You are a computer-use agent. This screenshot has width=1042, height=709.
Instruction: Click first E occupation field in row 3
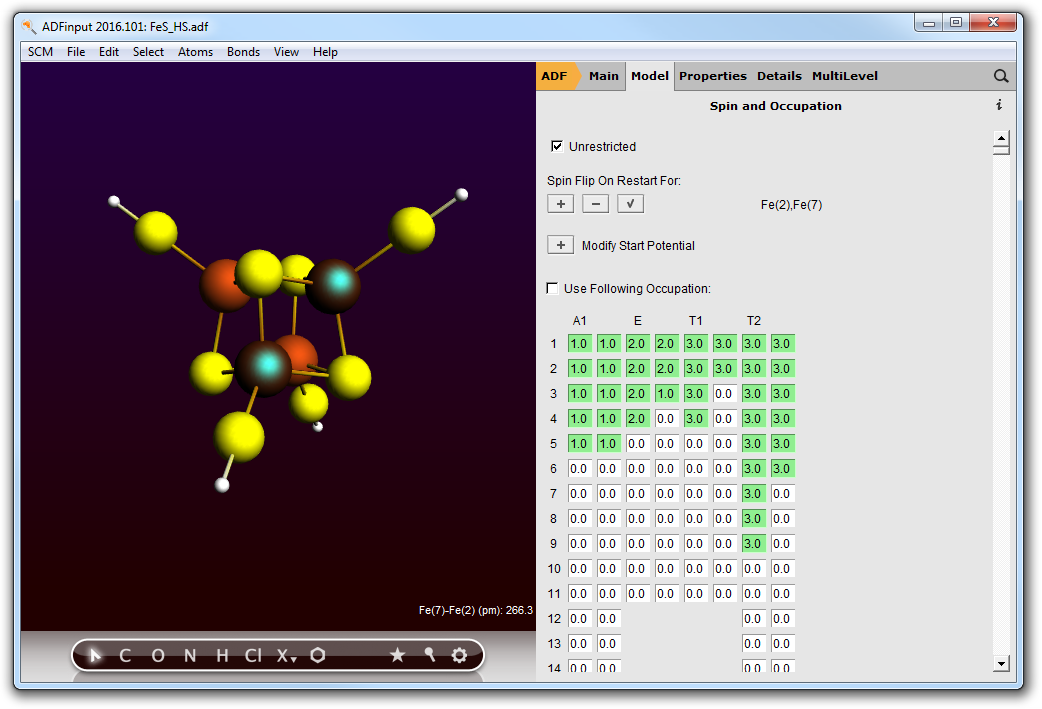point(637,393)
